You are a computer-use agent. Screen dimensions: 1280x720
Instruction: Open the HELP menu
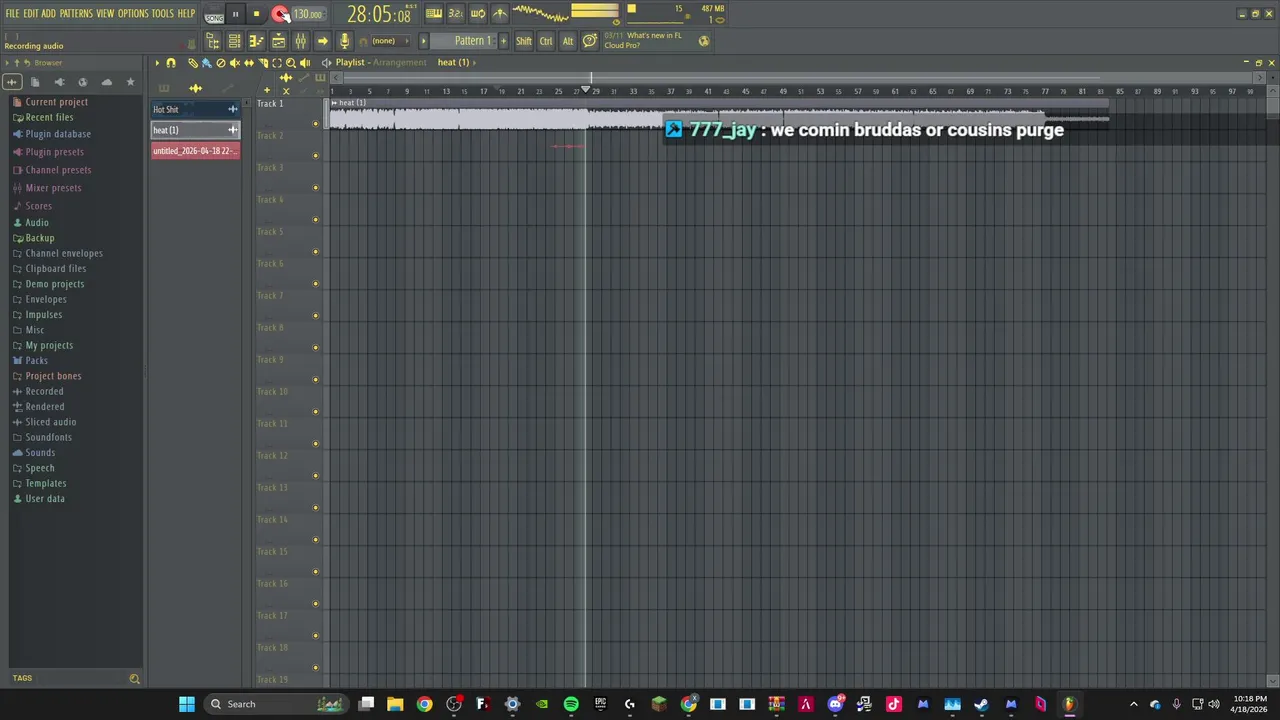click(186, 13)
